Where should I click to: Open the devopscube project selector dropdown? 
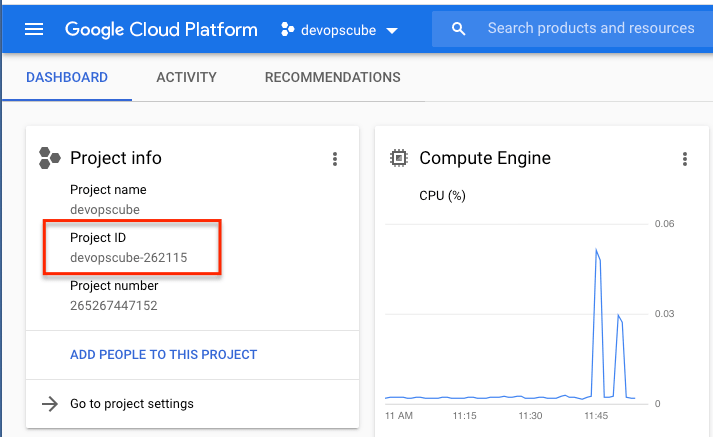point(339,30)
